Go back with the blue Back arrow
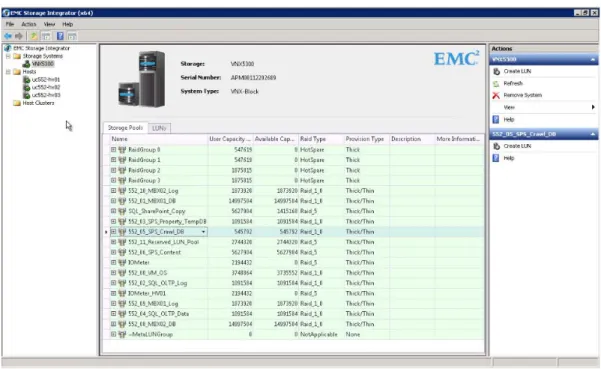Screen dimensions: 601x369 8,36
